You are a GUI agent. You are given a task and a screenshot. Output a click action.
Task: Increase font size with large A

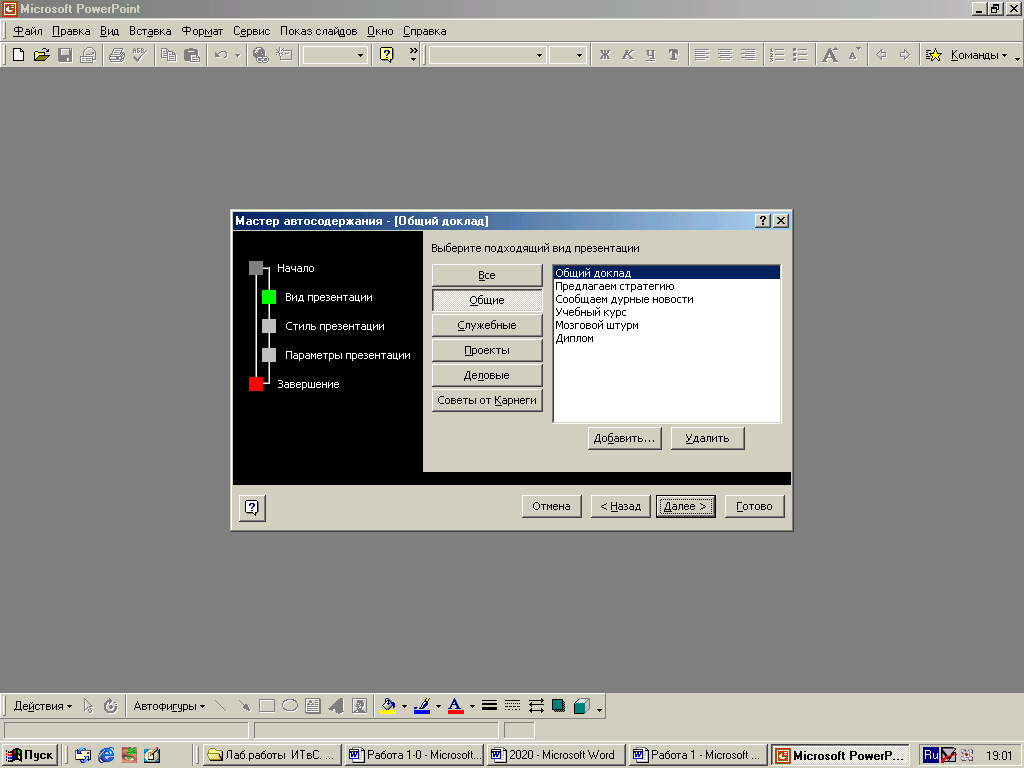[830, 55]
